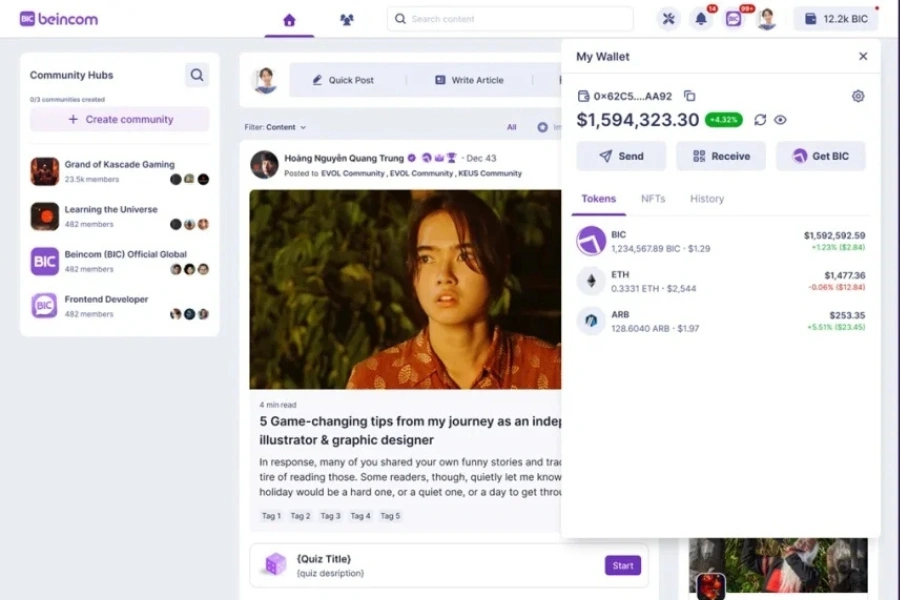Expand the Filter: Content dropdown
Image resolution: width=900 pixels, height=600 pixels.
(x=275, y=127)
